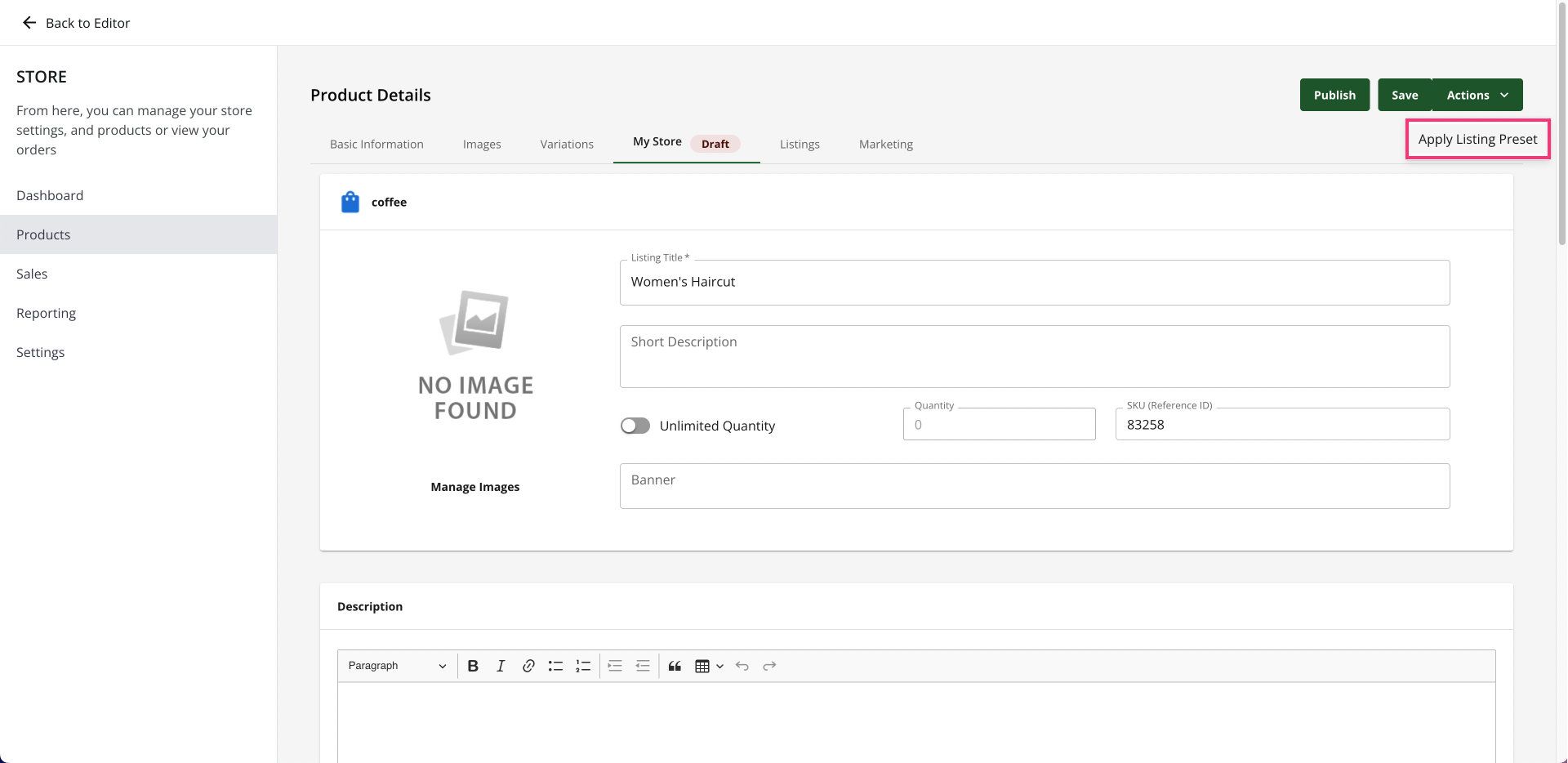This screenshot has width=1568, height=763.
Task: Click the blue shopping bag store icon
Action: 350,202
